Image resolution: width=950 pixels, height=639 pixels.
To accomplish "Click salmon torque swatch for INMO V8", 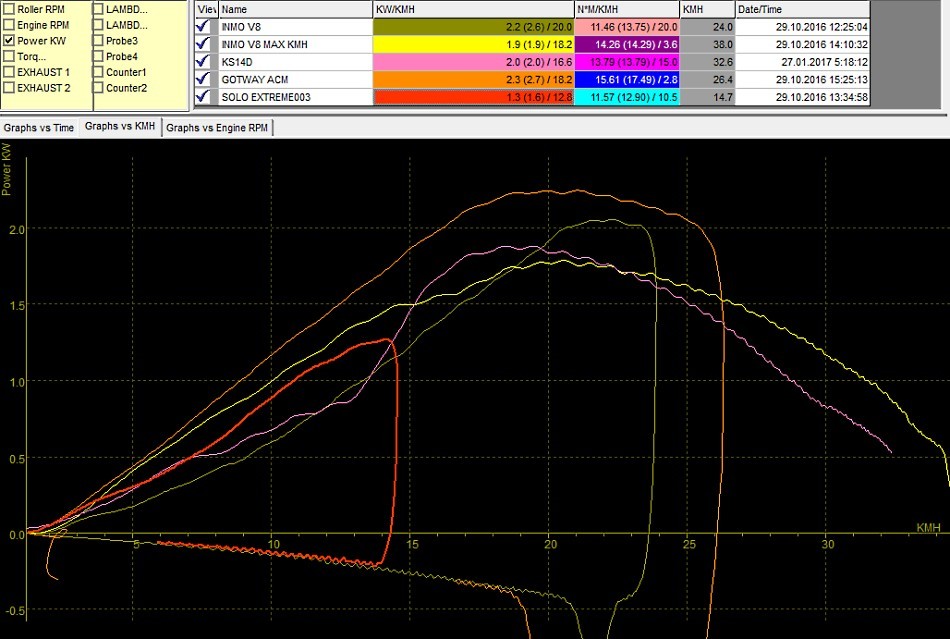I will tap(627, 27).
